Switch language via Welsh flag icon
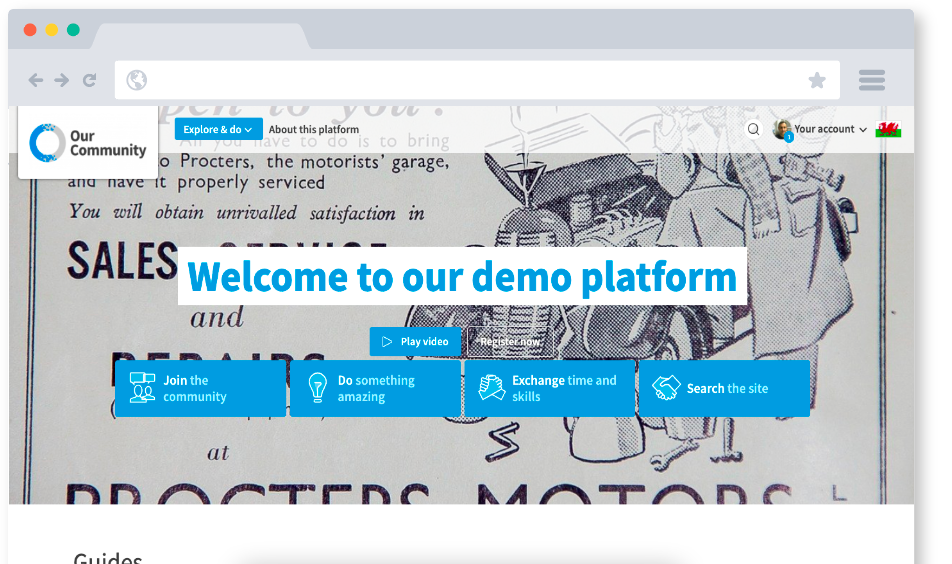The height and width of the screenshot is (564, 952). [888, 130]
